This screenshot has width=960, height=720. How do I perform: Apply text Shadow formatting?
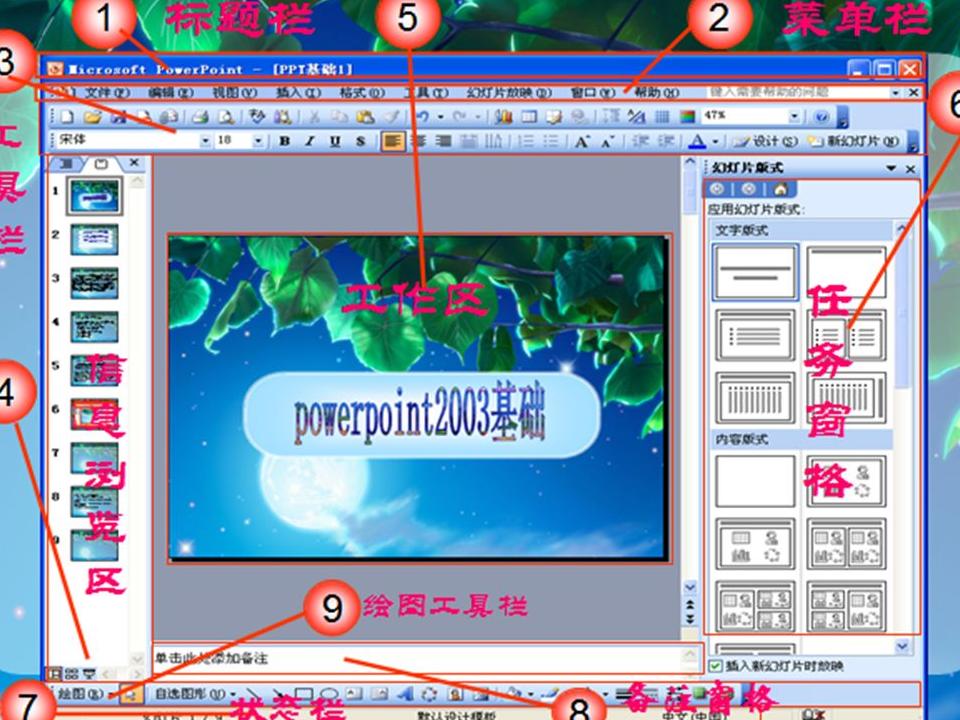[361, 141]
